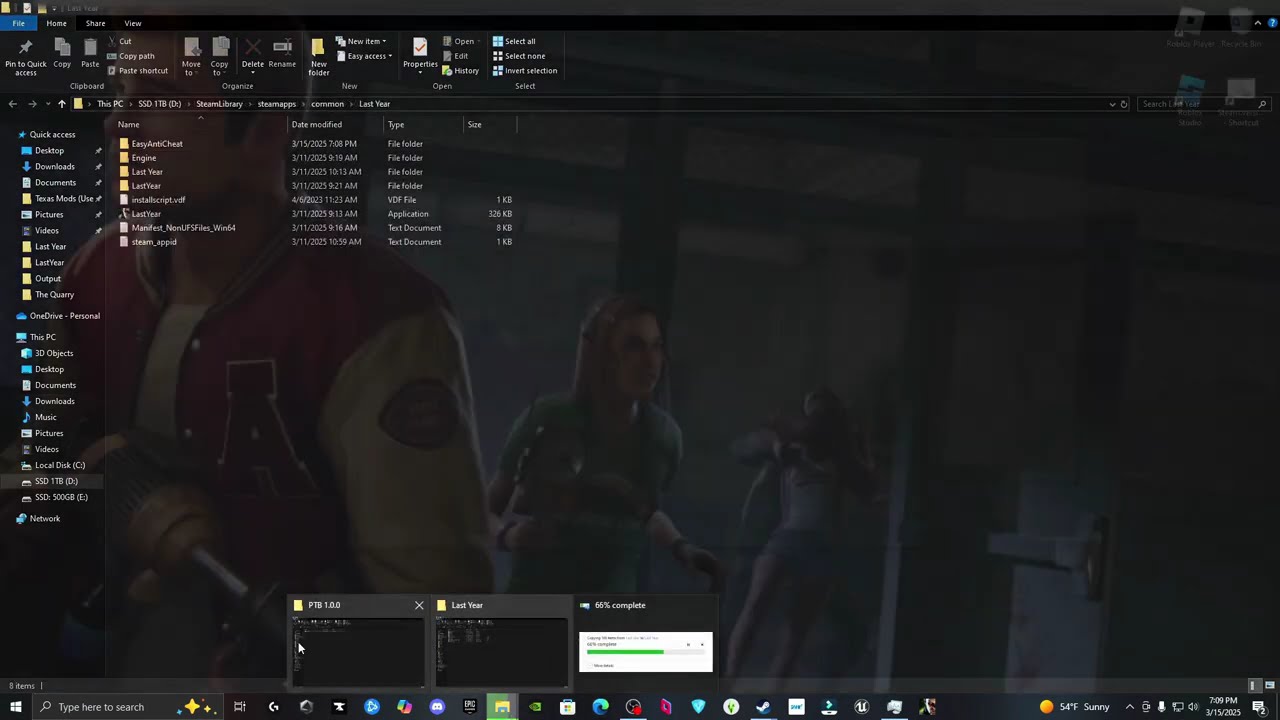Go up one folder level arrow
This screenshot has width=1280, height=720.
pyautogui.click(x=61, y=104)
